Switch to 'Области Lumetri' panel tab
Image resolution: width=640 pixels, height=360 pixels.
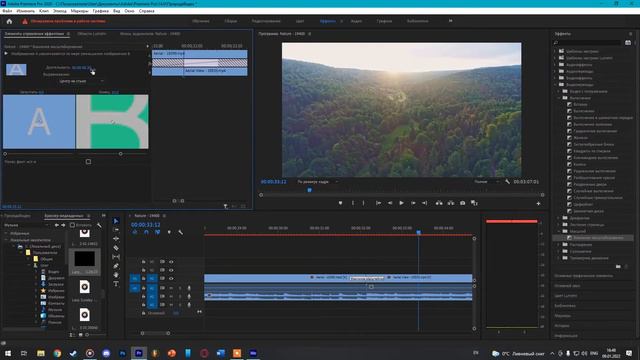[92, 34]
